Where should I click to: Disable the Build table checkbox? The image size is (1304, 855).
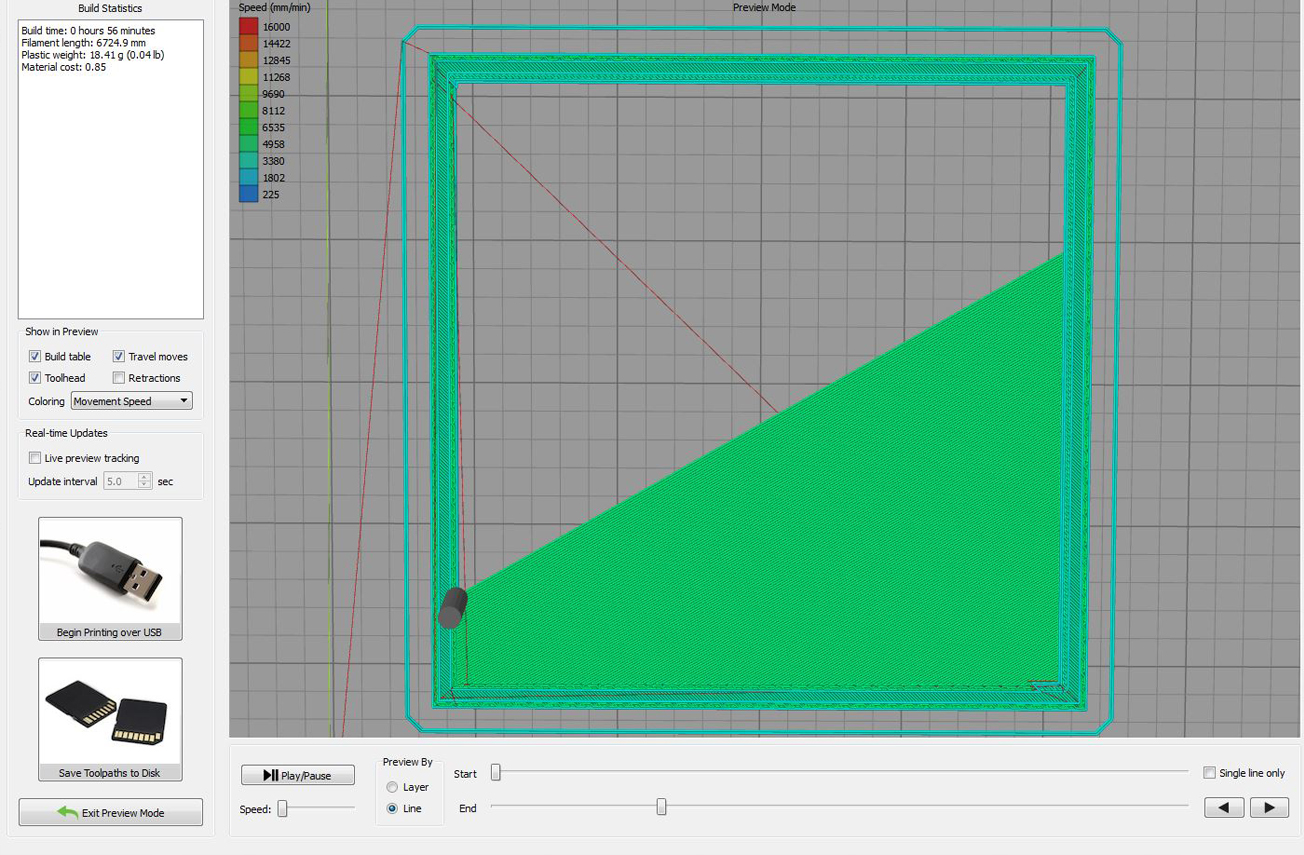pos(35,357)
